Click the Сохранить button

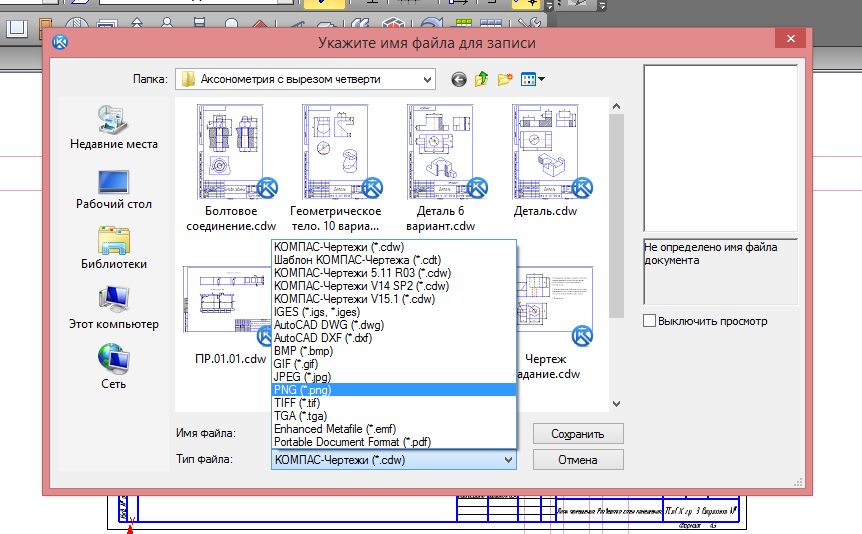click(x=578, y=434)
